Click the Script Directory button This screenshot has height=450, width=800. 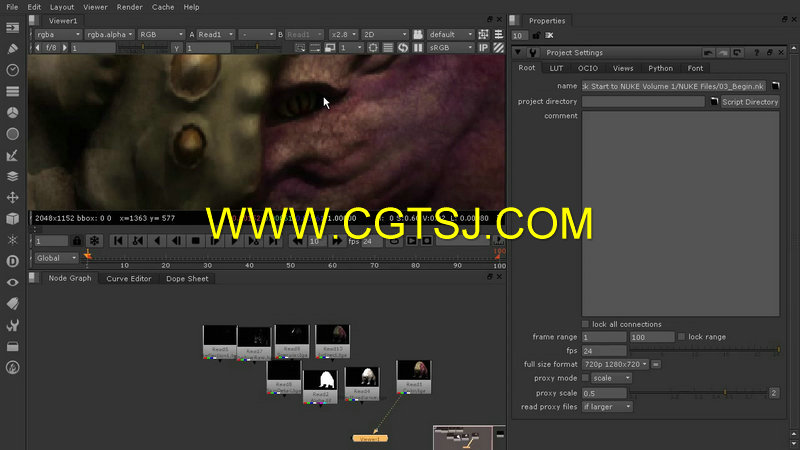pyautogui.click(x=750, y=102)
